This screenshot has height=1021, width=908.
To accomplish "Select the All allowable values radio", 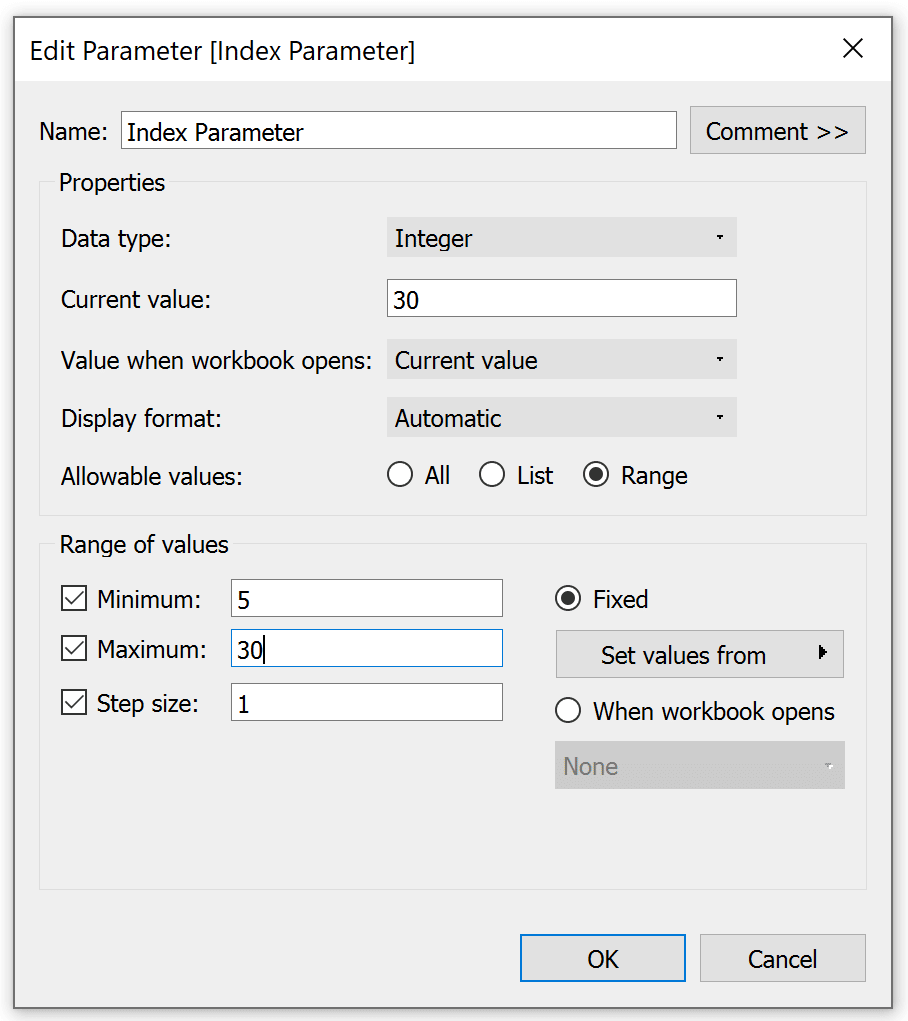I will [x=400, y=475].
